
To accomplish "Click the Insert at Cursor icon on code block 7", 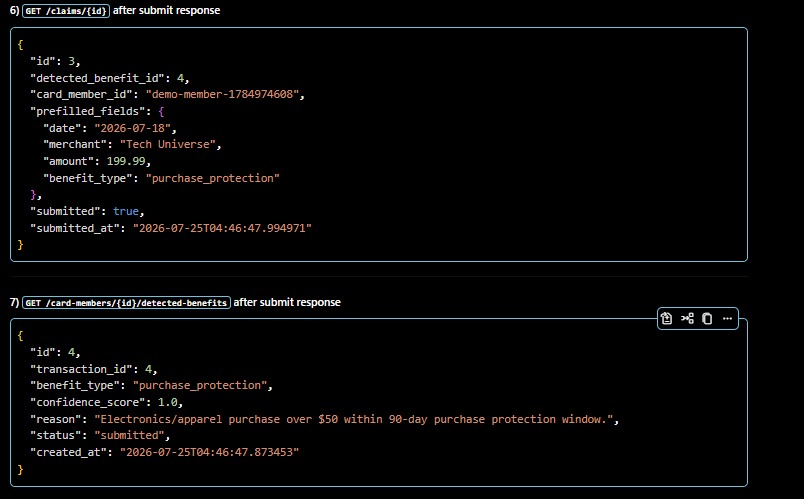I will (x=687, y=318).
